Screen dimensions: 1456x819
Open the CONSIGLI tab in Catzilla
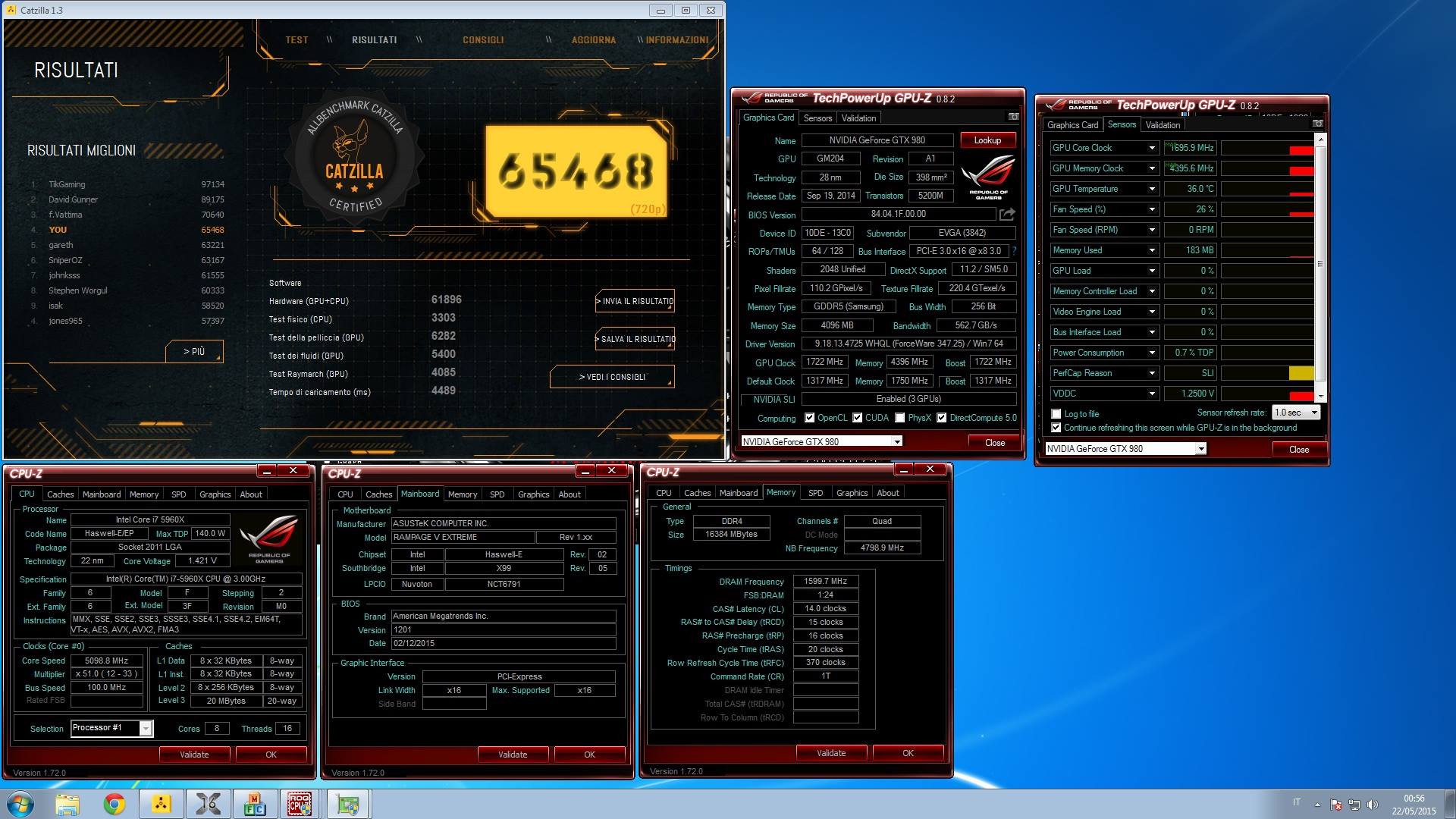(x=483, y=40)
